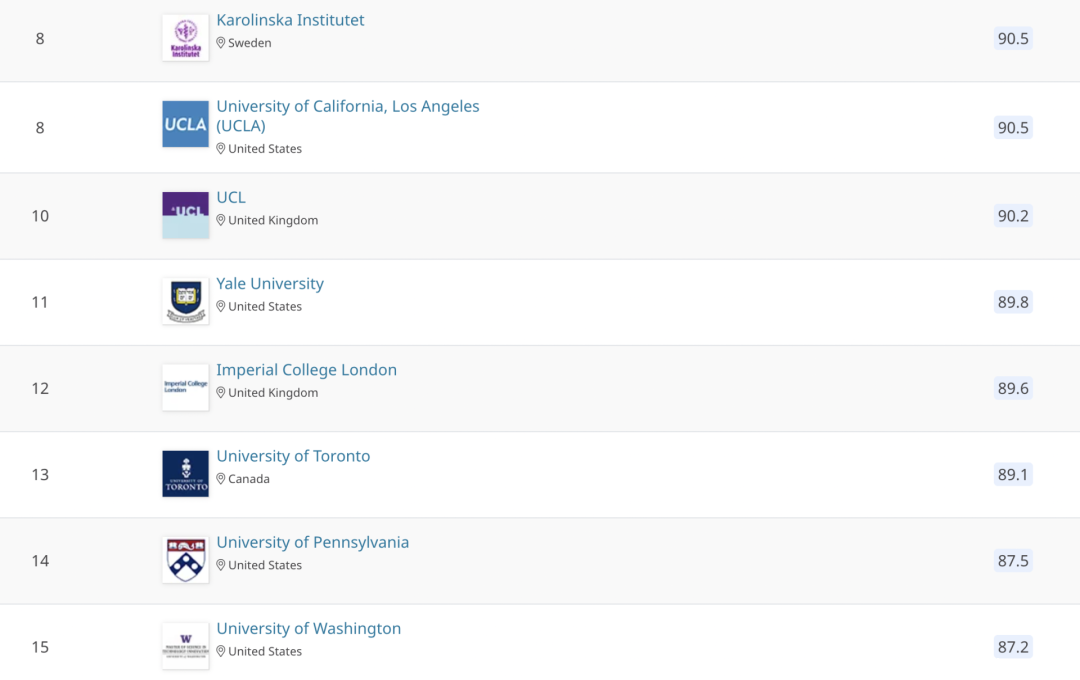Open the UCL university link
The image size is (1080, 680).
coord(231,197)
